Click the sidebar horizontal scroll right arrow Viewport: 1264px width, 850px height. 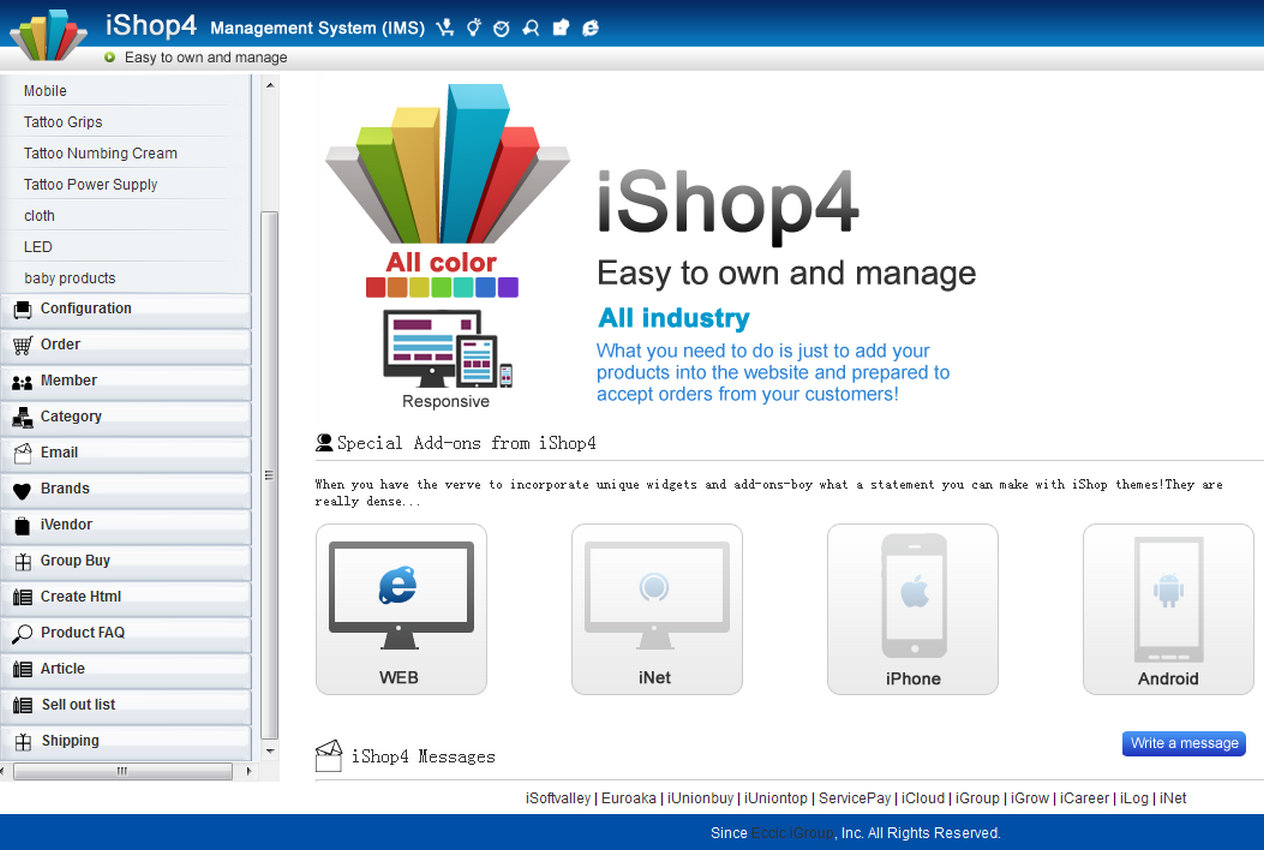pyautogui.click(x=250, y=771)
